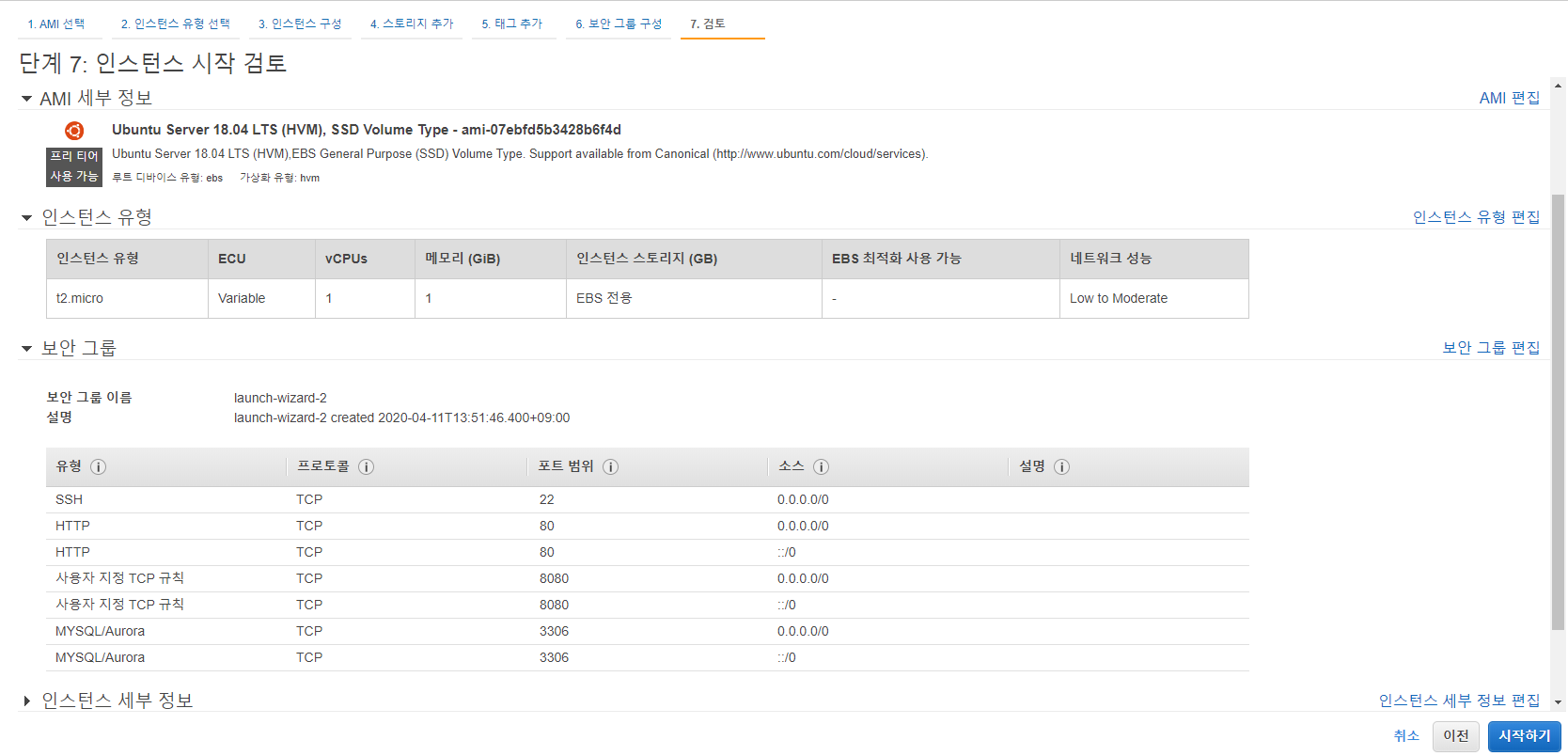This screenshot has height=756, width=1568.
Task: Open step 4. 스토리지 추가 tab
Action: (412, 24)
